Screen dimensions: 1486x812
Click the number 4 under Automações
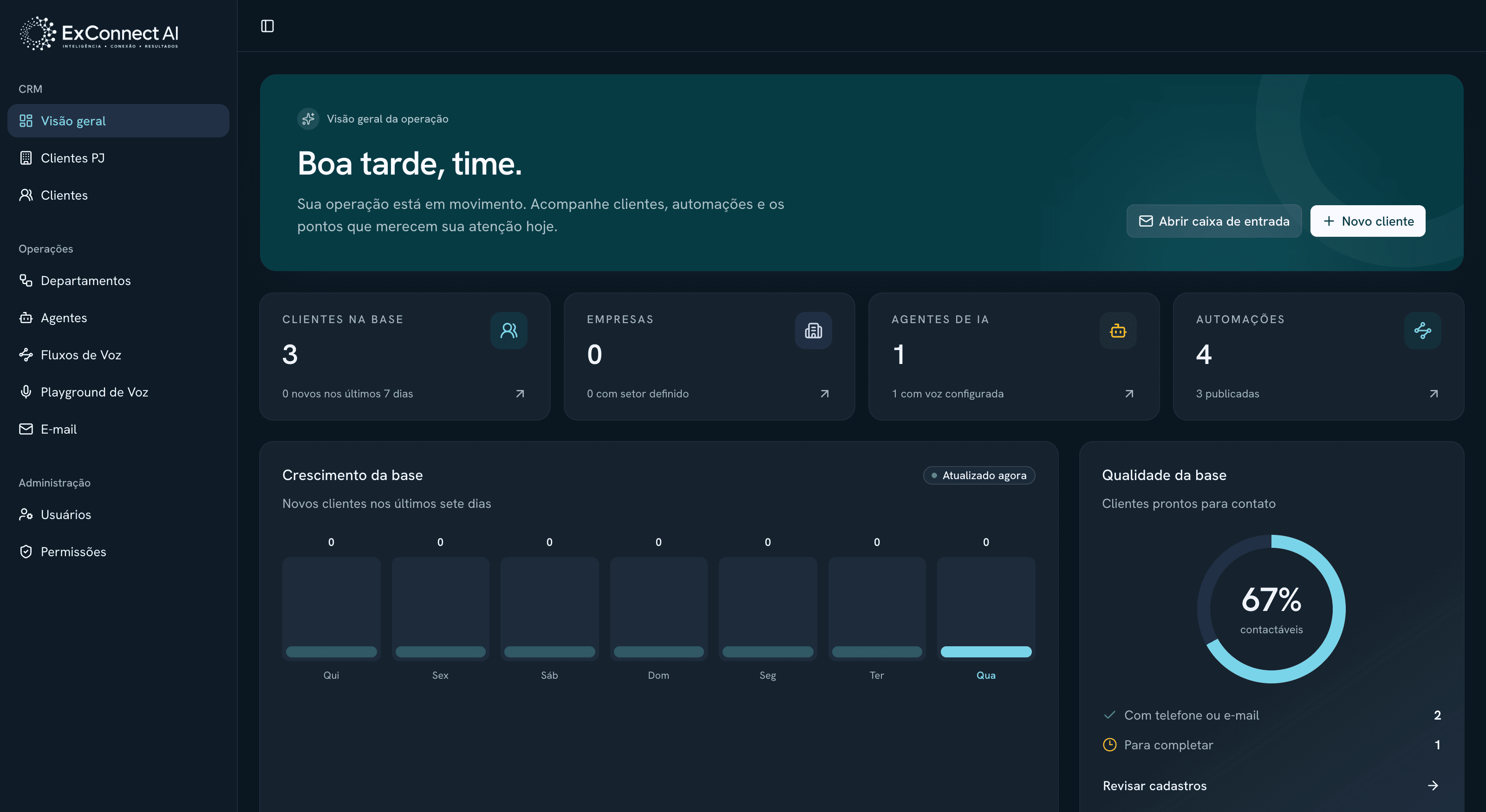pyautogui.click(x=1204, y=354)
